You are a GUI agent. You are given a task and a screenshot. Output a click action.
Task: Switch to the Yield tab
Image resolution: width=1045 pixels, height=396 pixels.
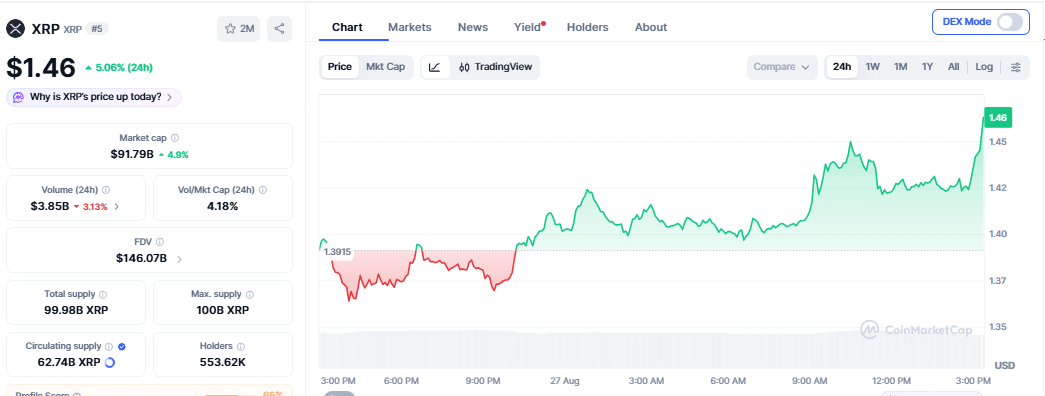pyautogui.click(x=528, y=27)
